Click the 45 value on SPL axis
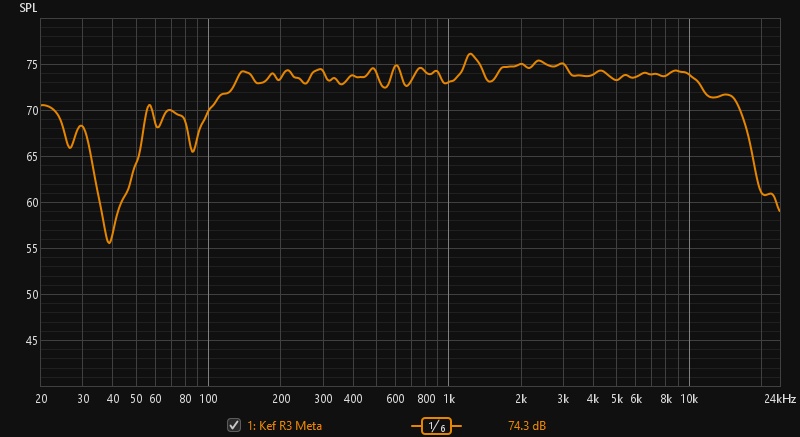Image resolution: width=800 pixels, height=437 pixels. click(x=31, y=341)
